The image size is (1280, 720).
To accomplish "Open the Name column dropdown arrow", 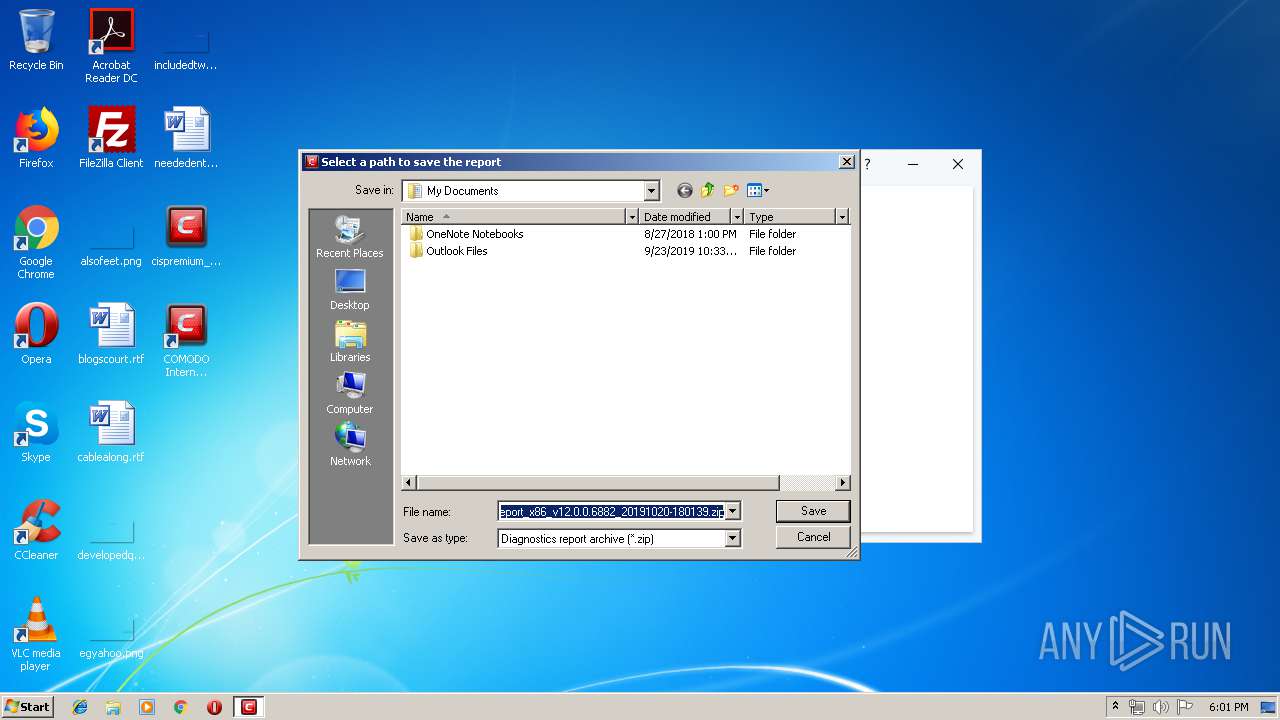I will click(632, 216).
